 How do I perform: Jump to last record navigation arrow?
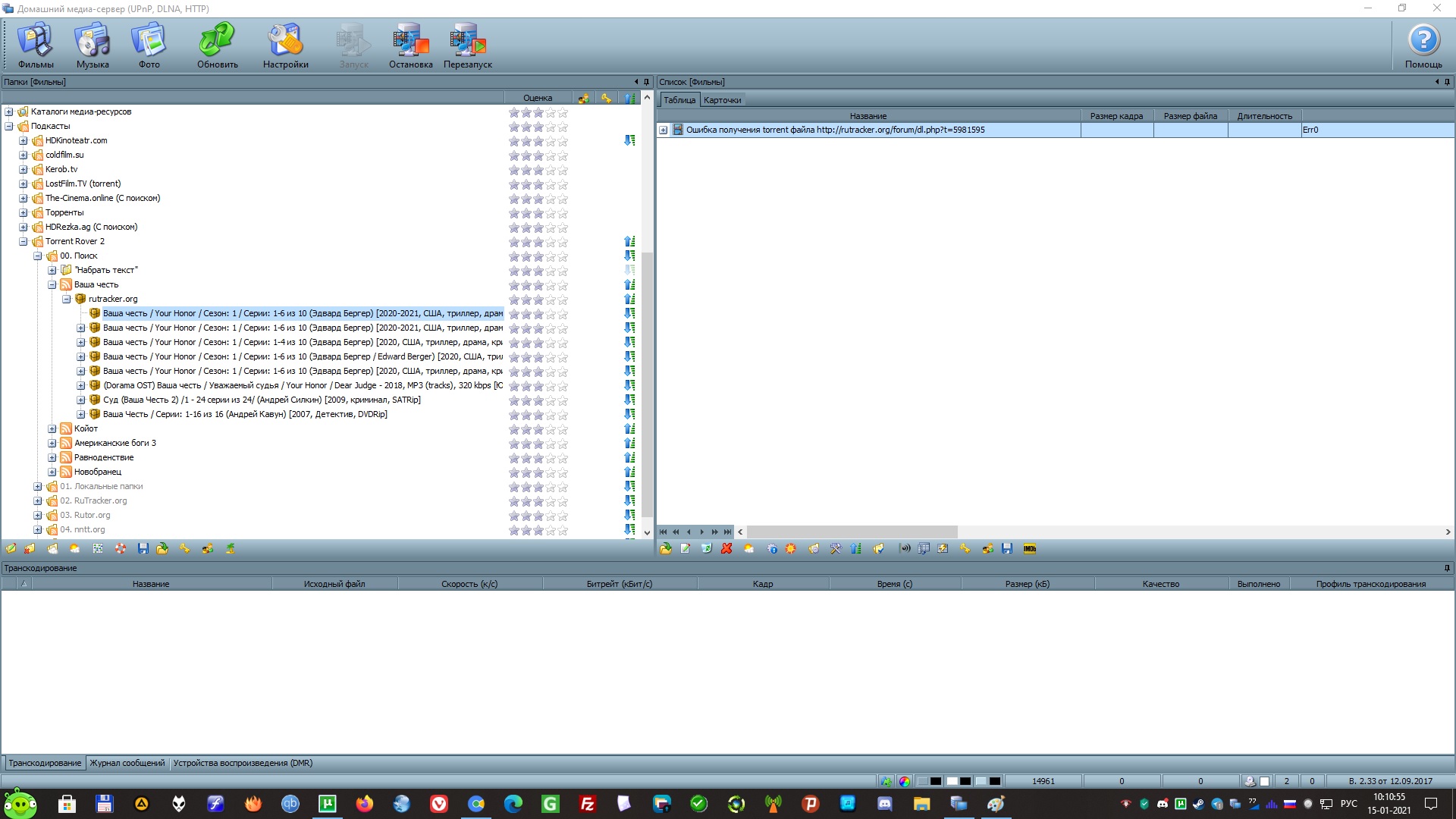[x=727, y=532]
